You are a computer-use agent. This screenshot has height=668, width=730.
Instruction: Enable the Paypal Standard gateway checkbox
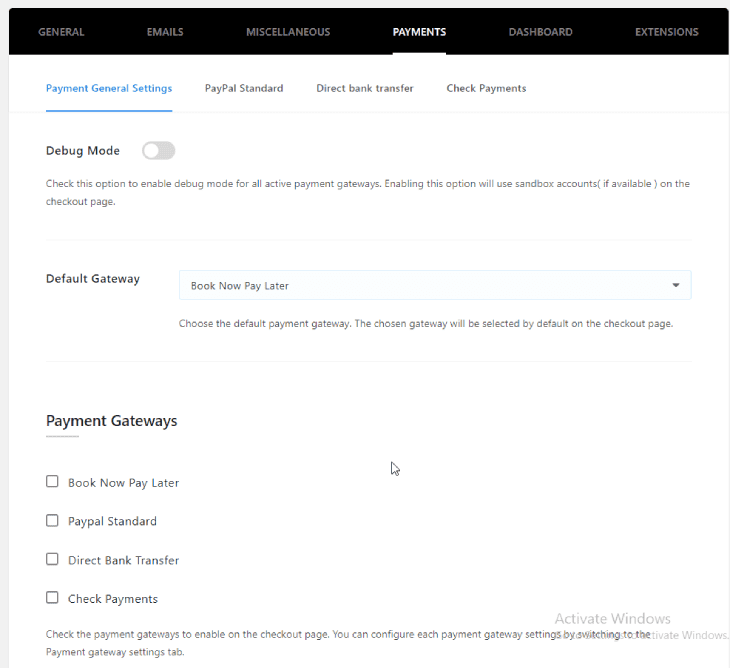52,520
